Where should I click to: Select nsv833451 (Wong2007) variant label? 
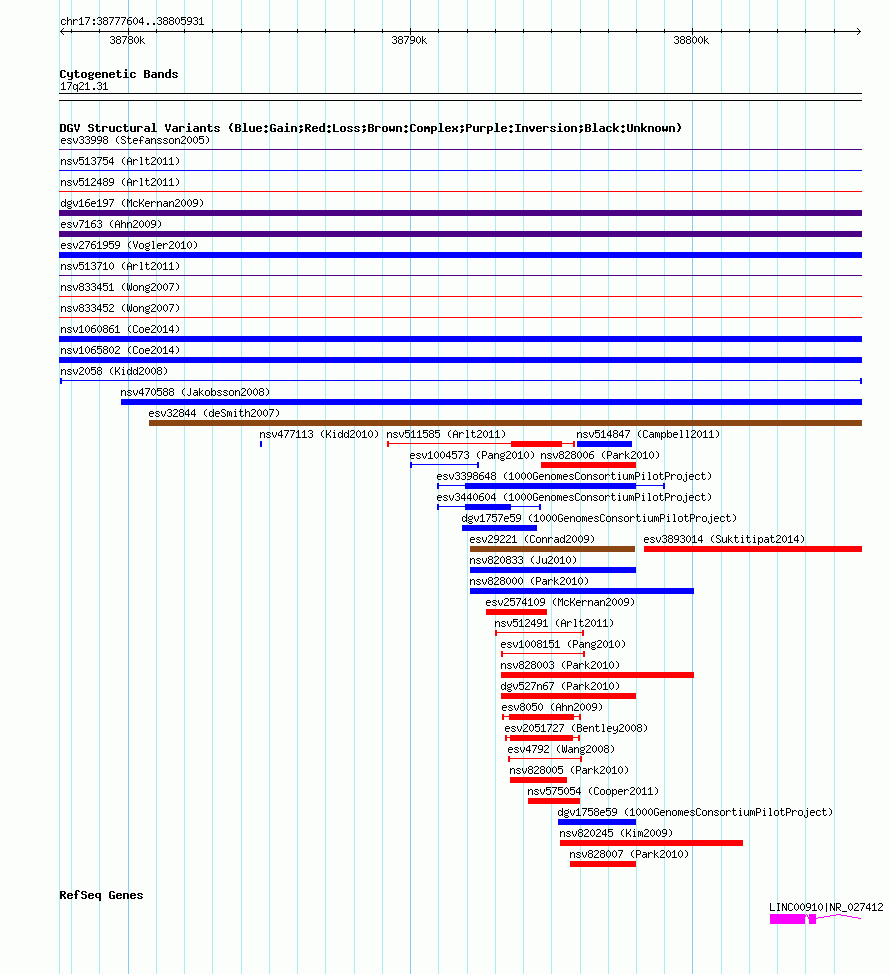[120, 288]
